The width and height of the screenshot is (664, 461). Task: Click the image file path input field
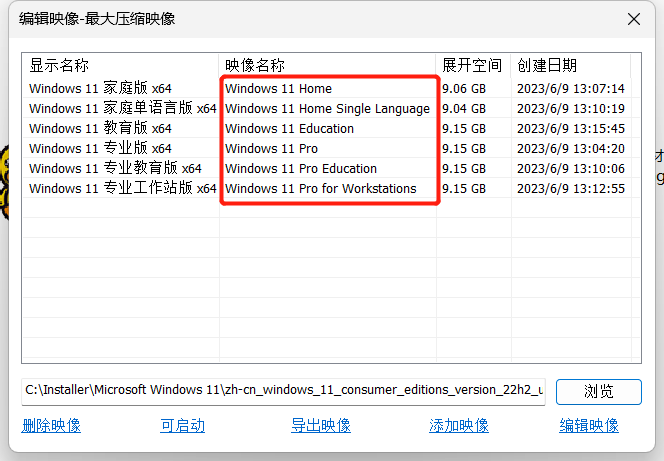pyautogui.click(x=283, y=391)
